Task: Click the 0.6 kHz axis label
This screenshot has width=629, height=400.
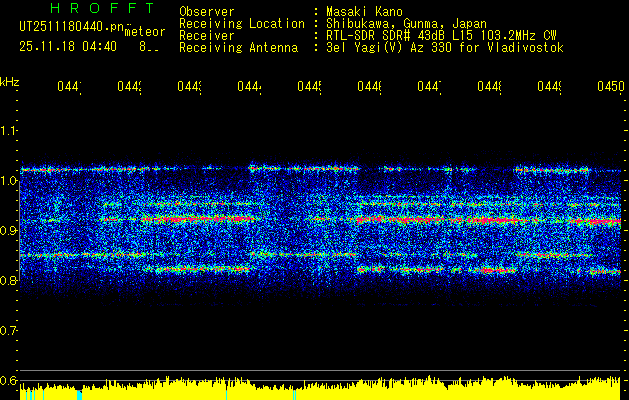Action: coord(8,380)
